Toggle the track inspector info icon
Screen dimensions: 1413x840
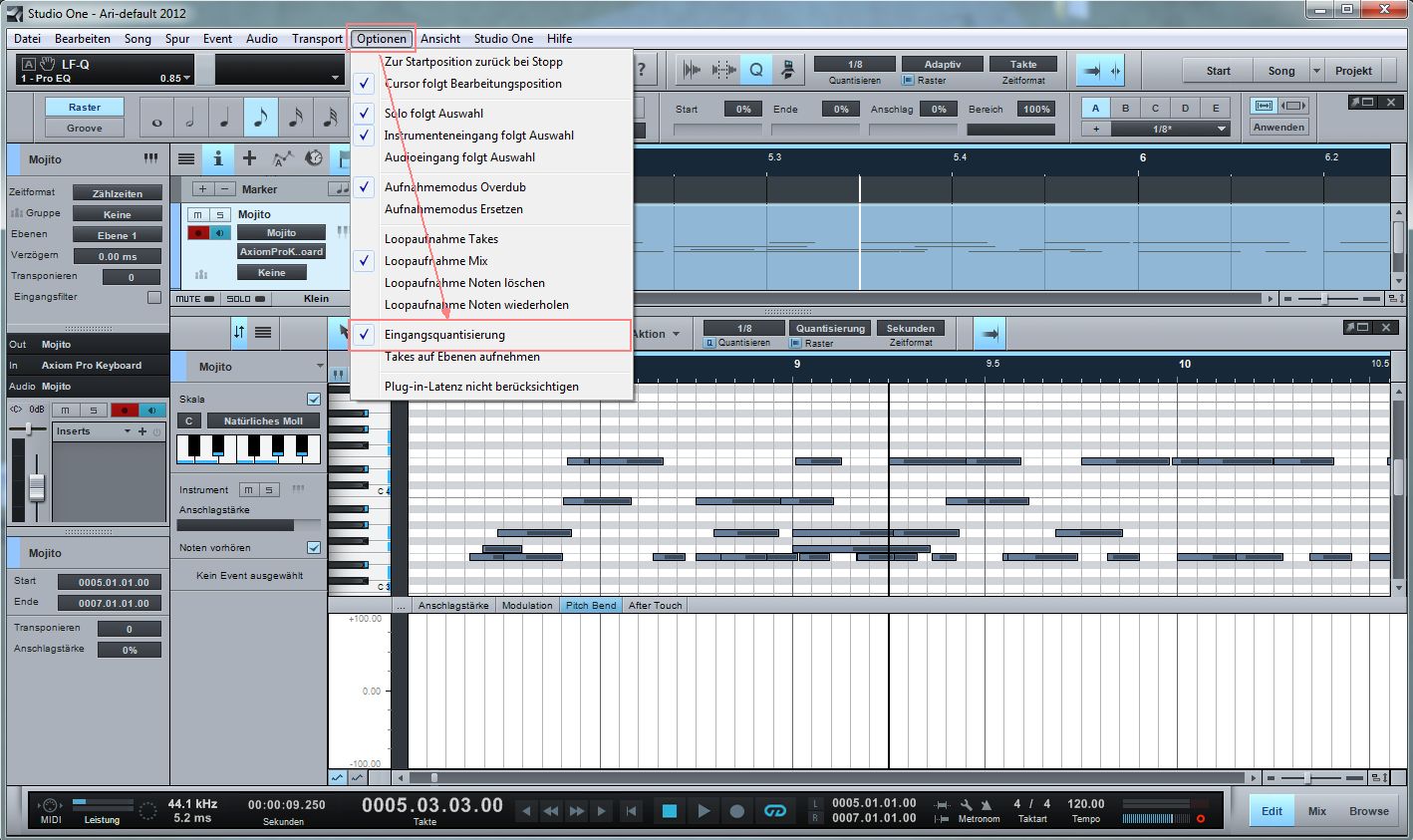217,158
